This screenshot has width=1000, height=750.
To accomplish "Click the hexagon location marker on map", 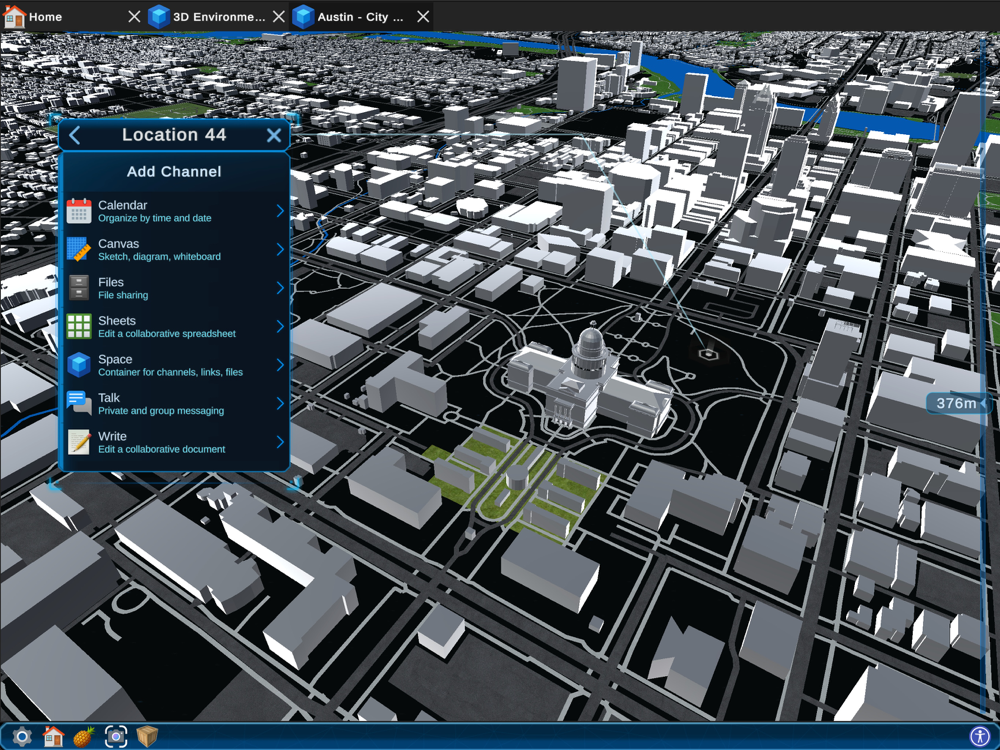I will click(x=709, y=353).
